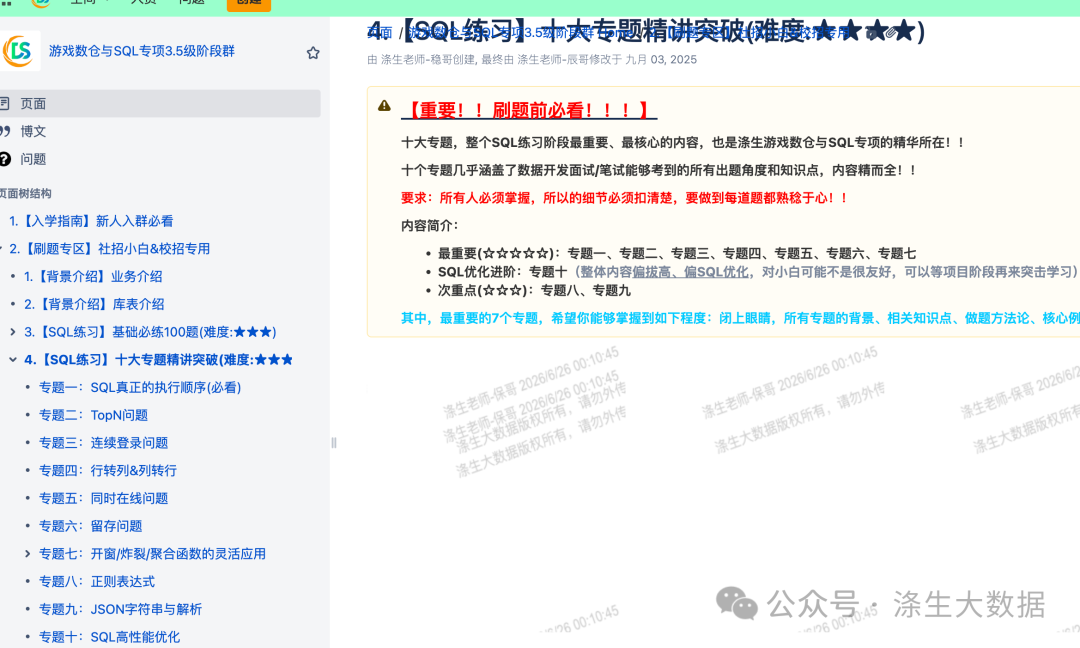The image size is (1080, 648).
Task: Open 专题九：JSON字符串与解析
Action: tap(121, 609)
